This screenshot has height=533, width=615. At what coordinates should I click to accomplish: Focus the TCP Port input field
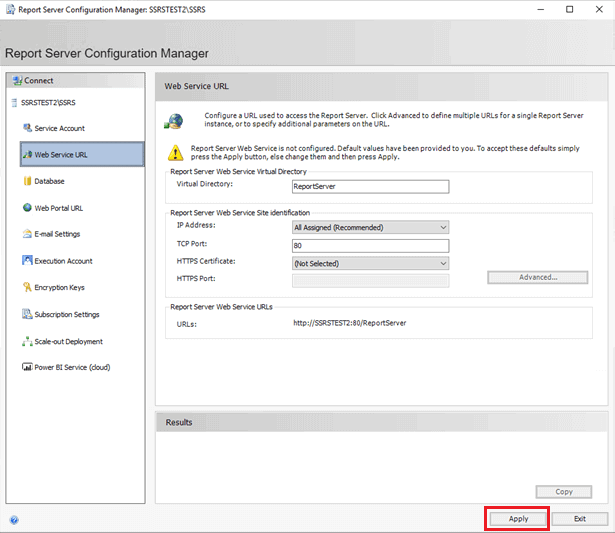pos(369,245)
